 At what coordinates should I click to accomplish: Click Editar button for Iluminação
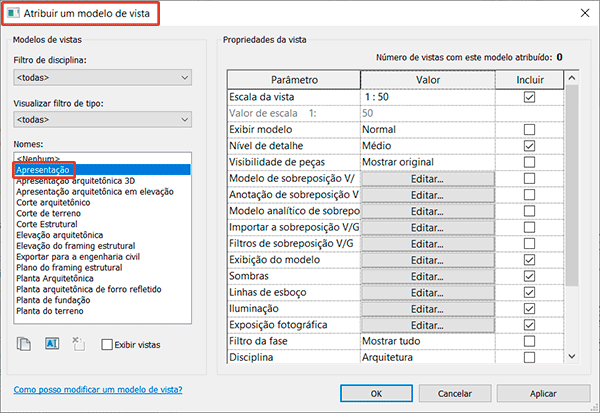[x=427, y=309]
